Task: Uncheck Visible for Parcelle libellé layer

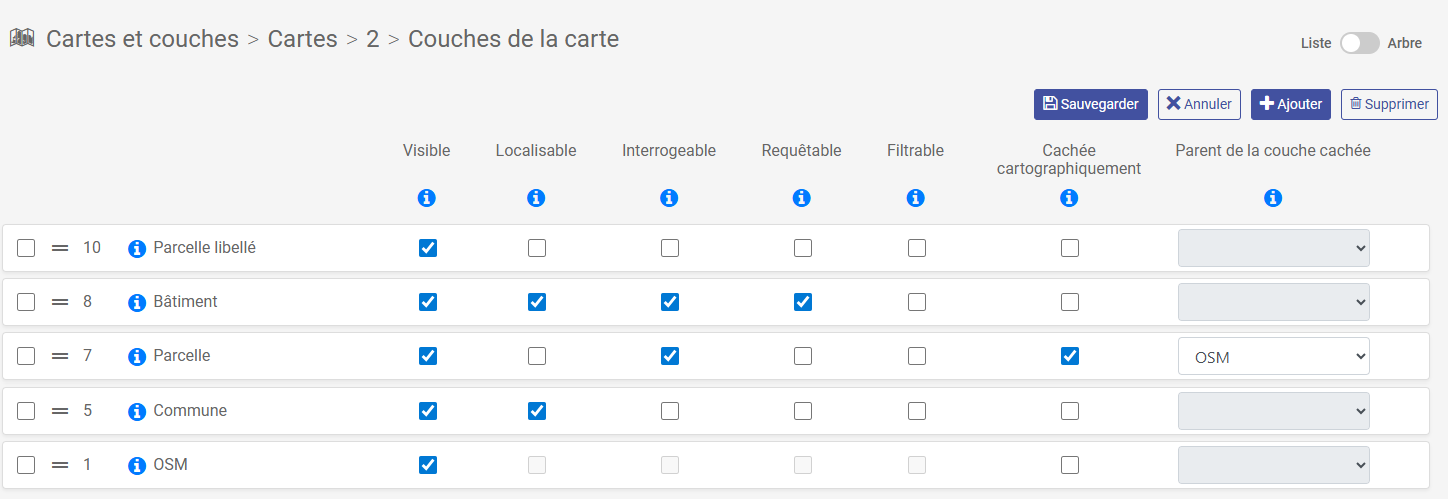Action: (428, 248)
